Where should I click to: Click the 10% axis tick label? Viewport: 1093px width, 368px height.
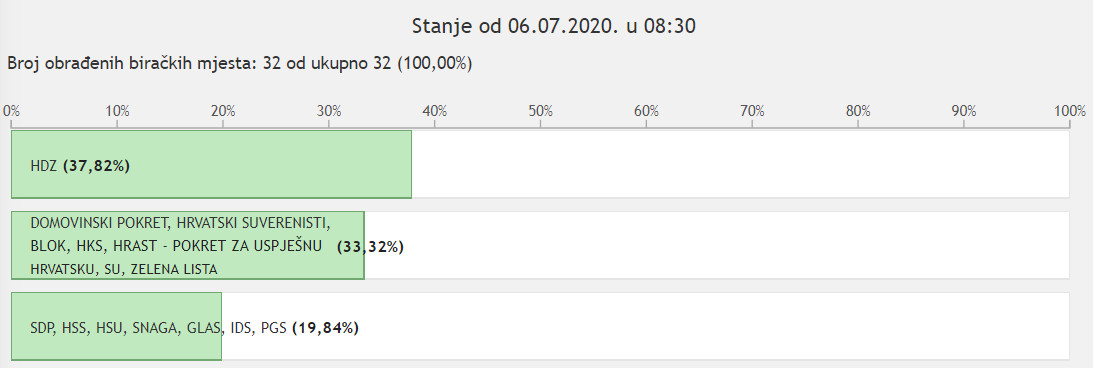tap(117, 110)
